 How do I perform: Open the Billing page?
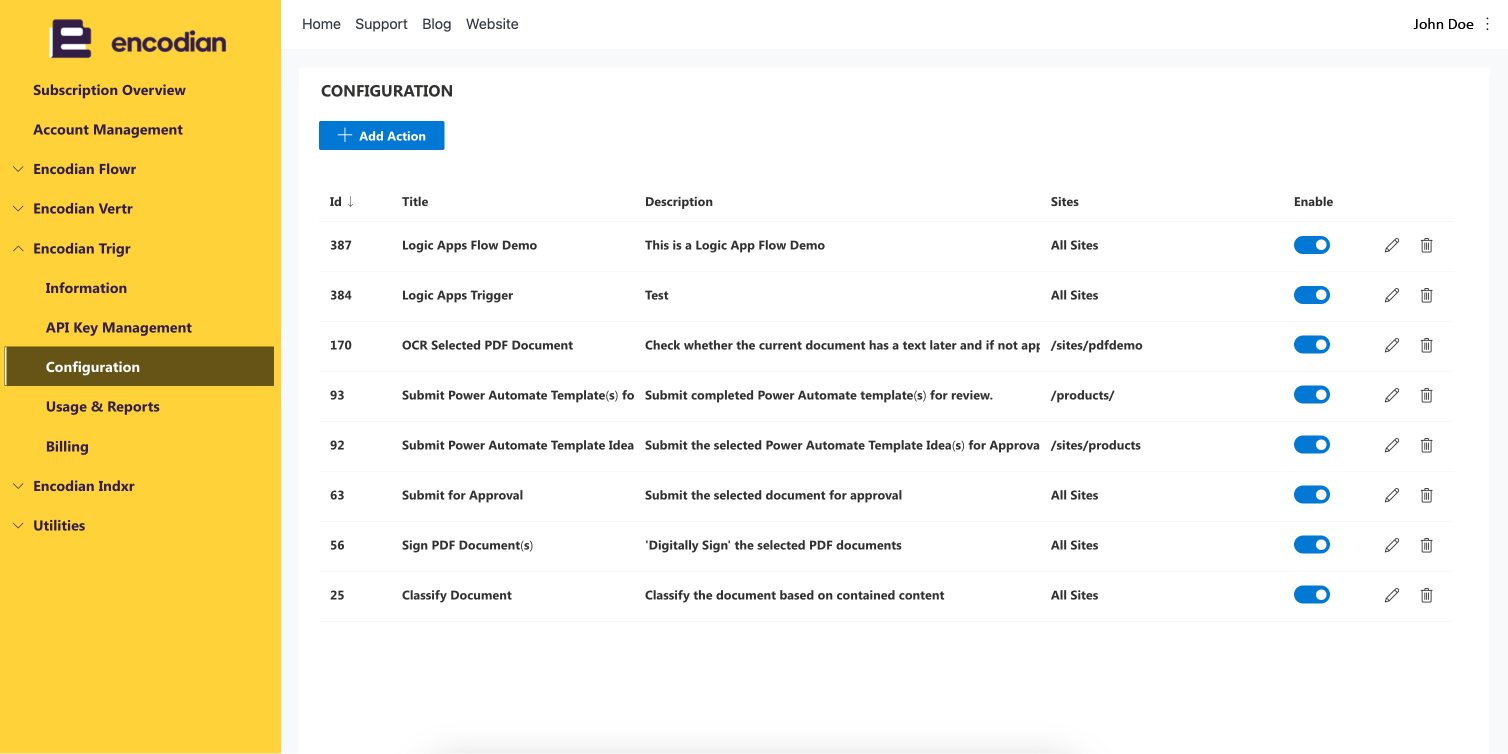click(67, 447)
